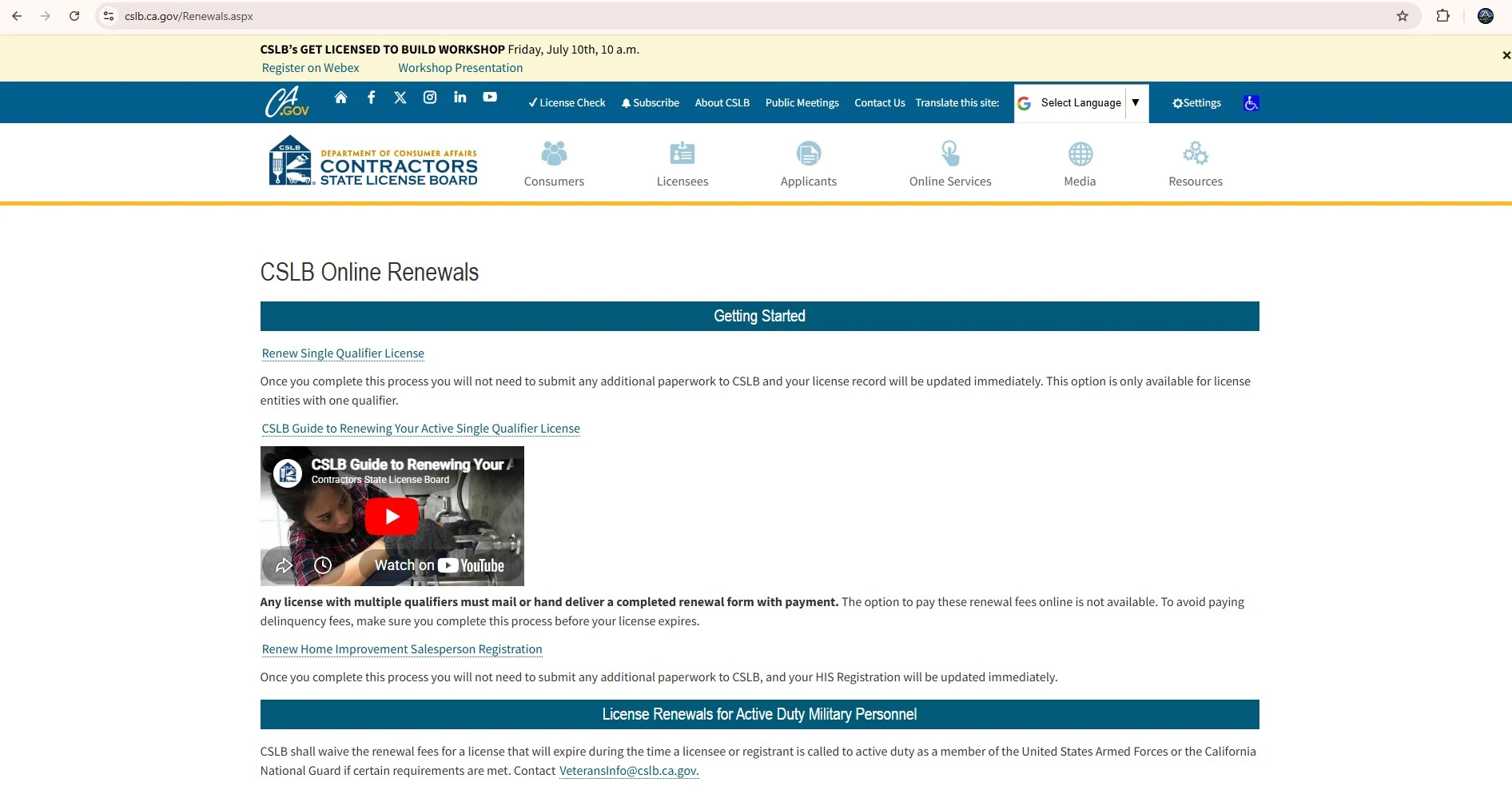Click the accessibility wheelchair icon
The image size is (1512, 790).
pyautogui.click(x=1251, y=103)
